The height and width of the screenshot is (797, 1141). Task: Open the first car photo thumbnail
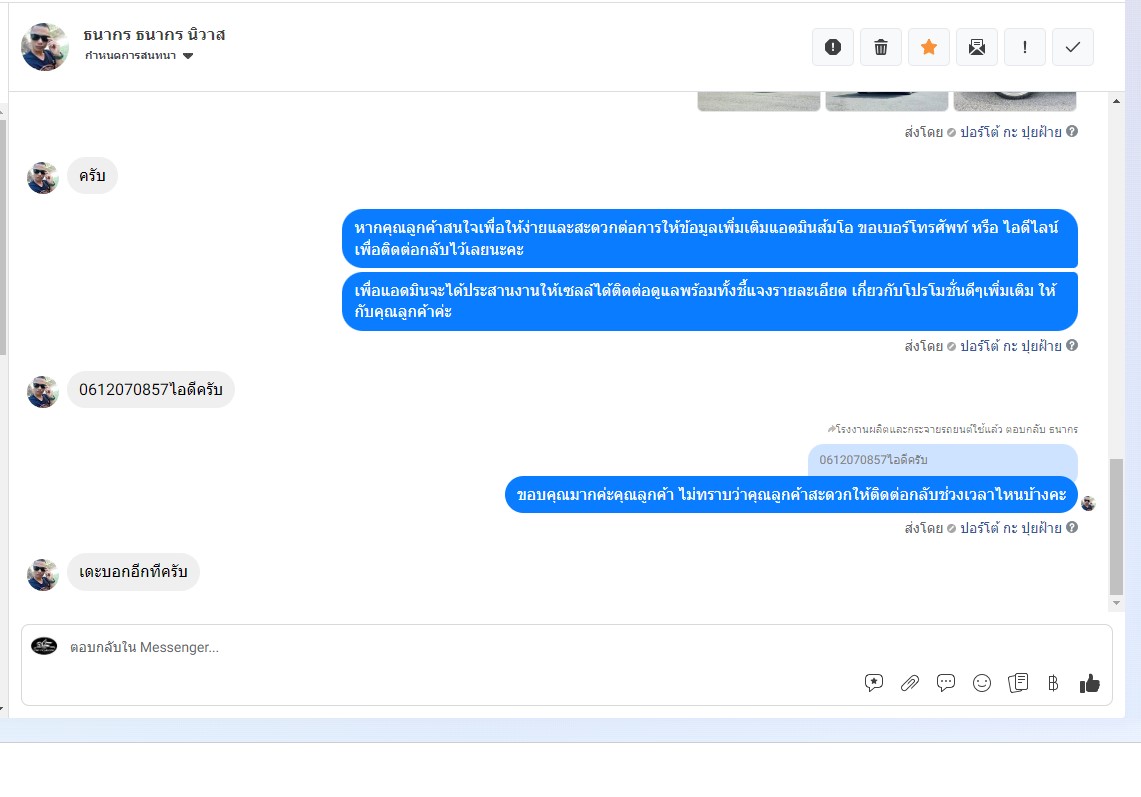[759, 101]
